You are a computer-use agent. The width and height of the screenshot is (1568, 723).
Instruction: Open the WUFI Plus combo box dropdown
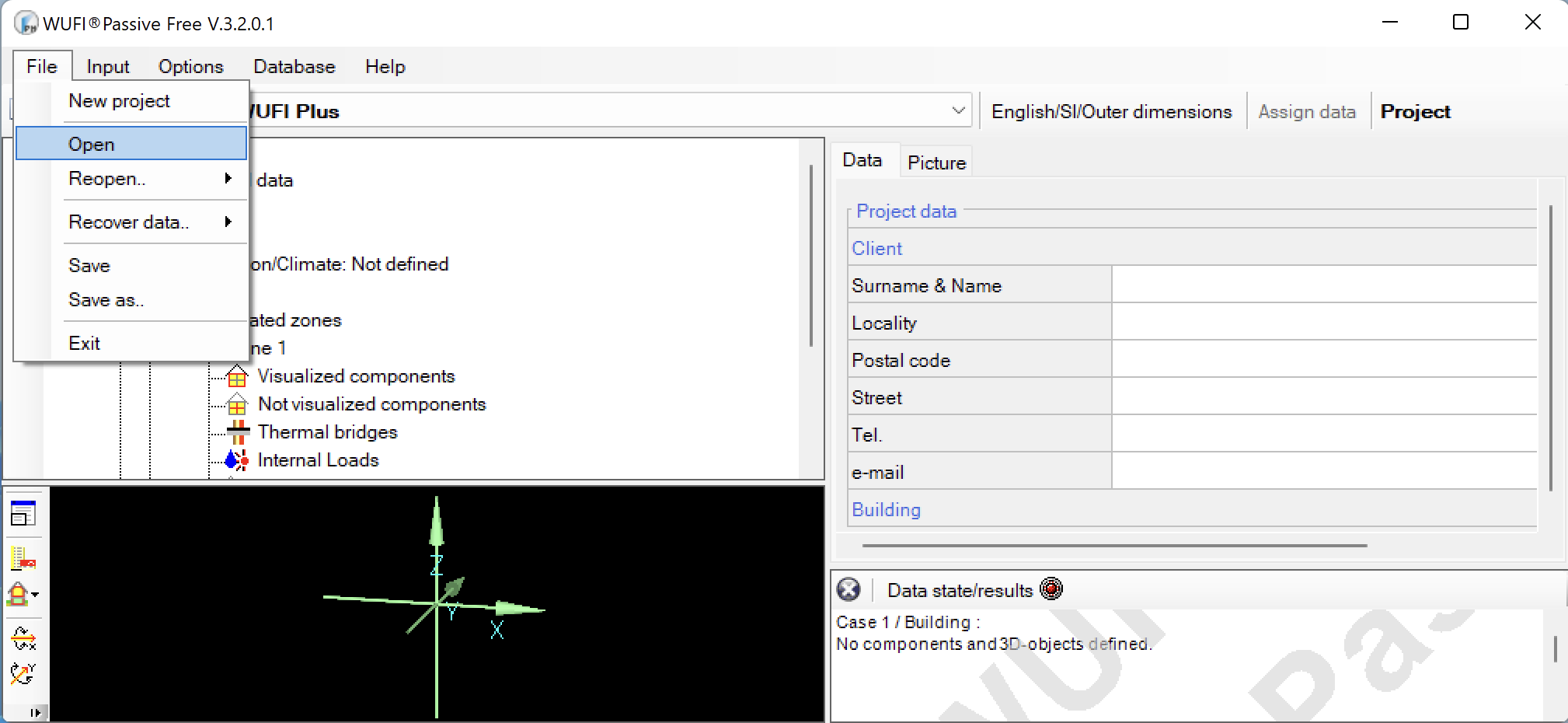coord(958,111)
